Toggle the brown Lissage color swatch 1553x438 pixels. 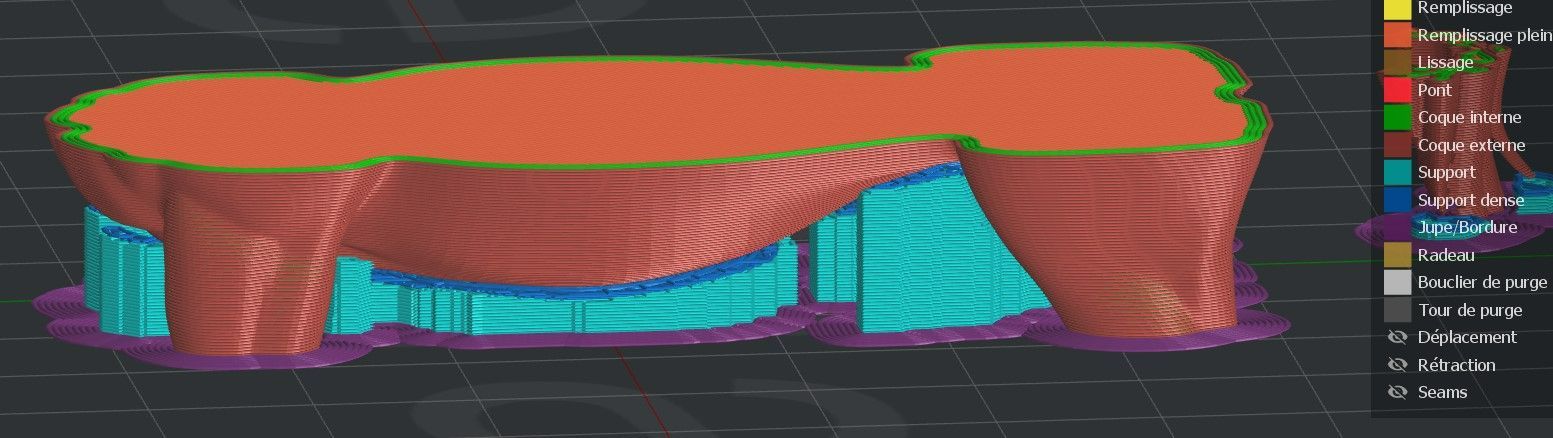point(1397,62)
